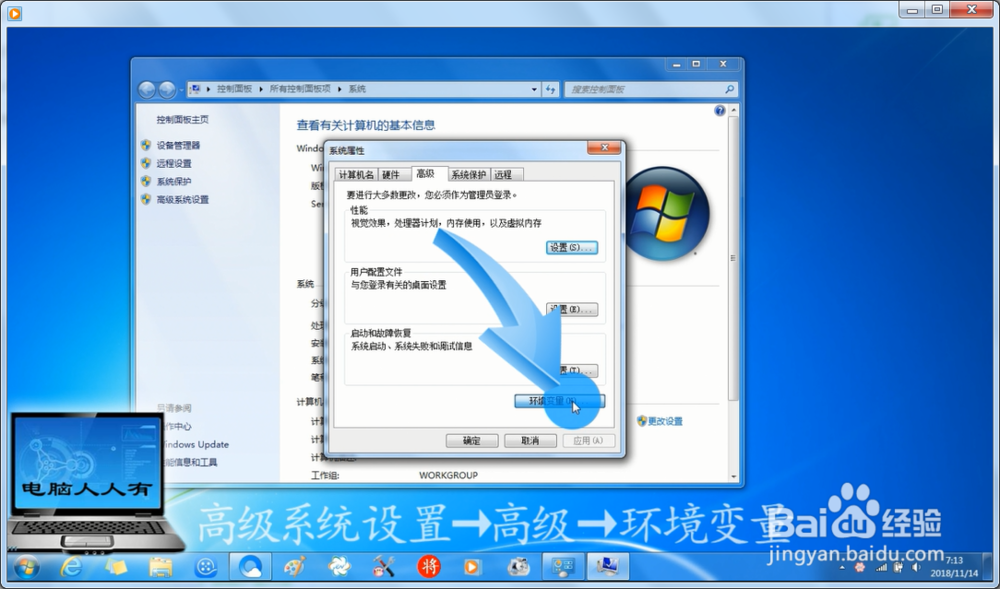1000x589 pixels.
Task: Open the file explorer folder taskbar icon
Action: pos(161,566)
